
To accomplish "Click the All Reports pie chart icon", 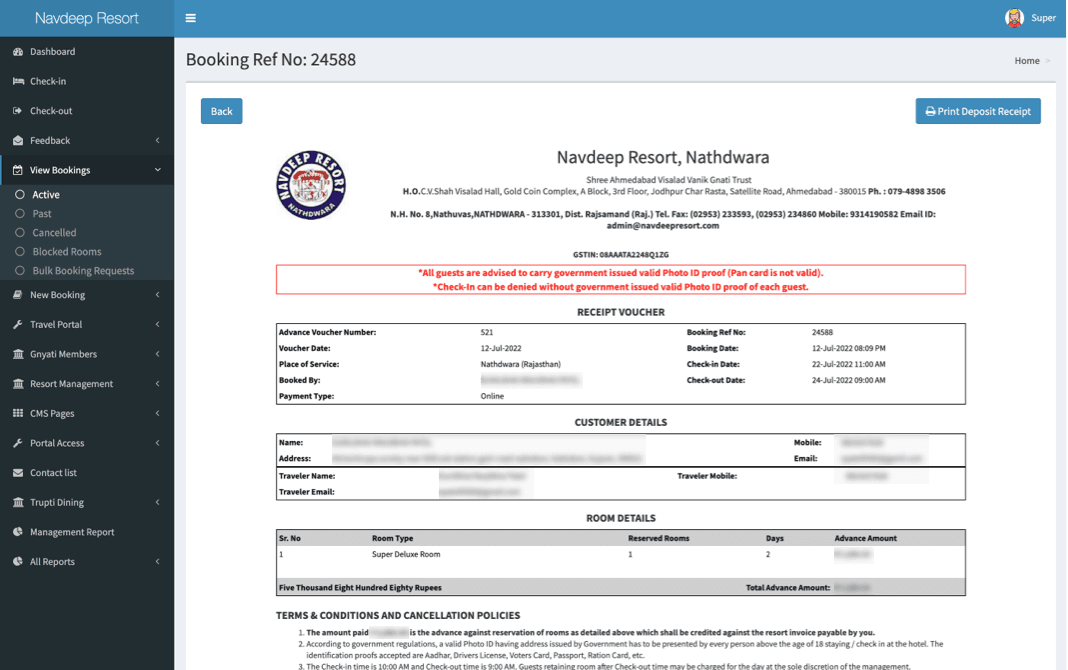I will click(x=18, y=562).
